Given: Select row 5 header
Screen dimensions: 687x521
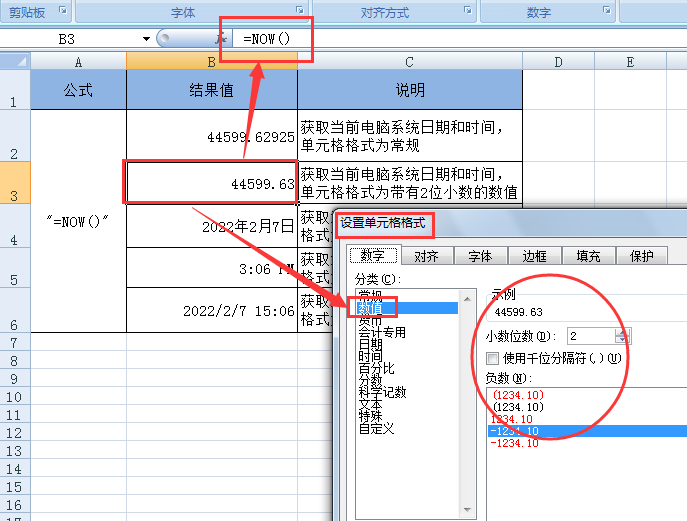Looking at the screenshot, I should click(15, 267).
